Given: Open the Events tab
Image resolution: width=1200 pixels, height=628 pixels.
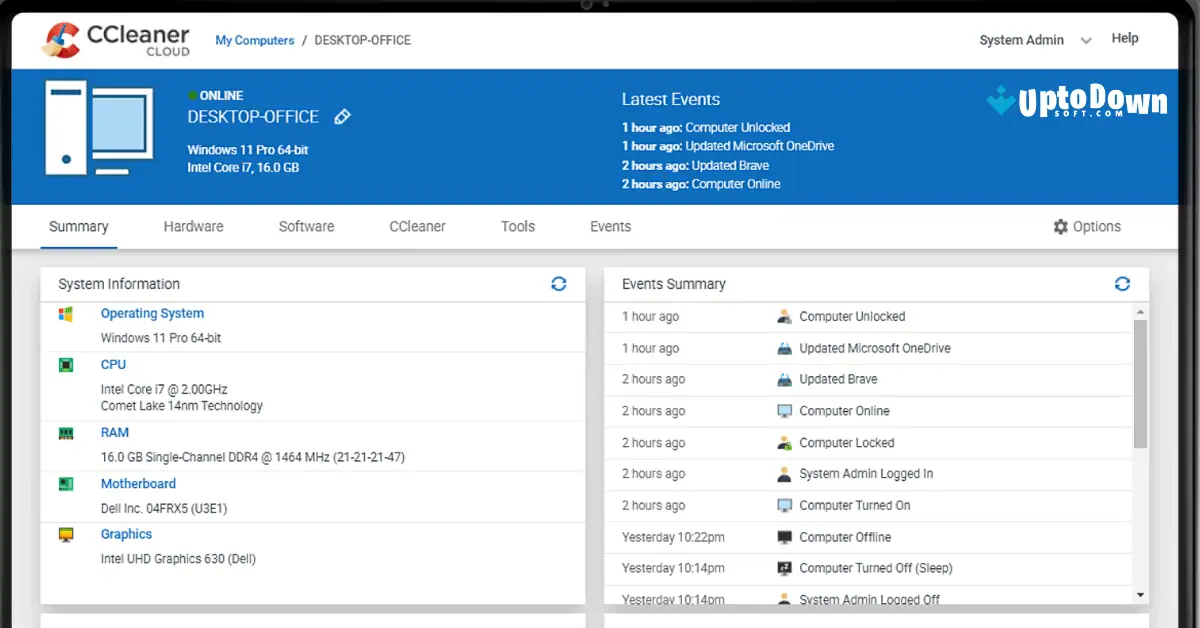Looking at the screenshot, I should 610,226.
